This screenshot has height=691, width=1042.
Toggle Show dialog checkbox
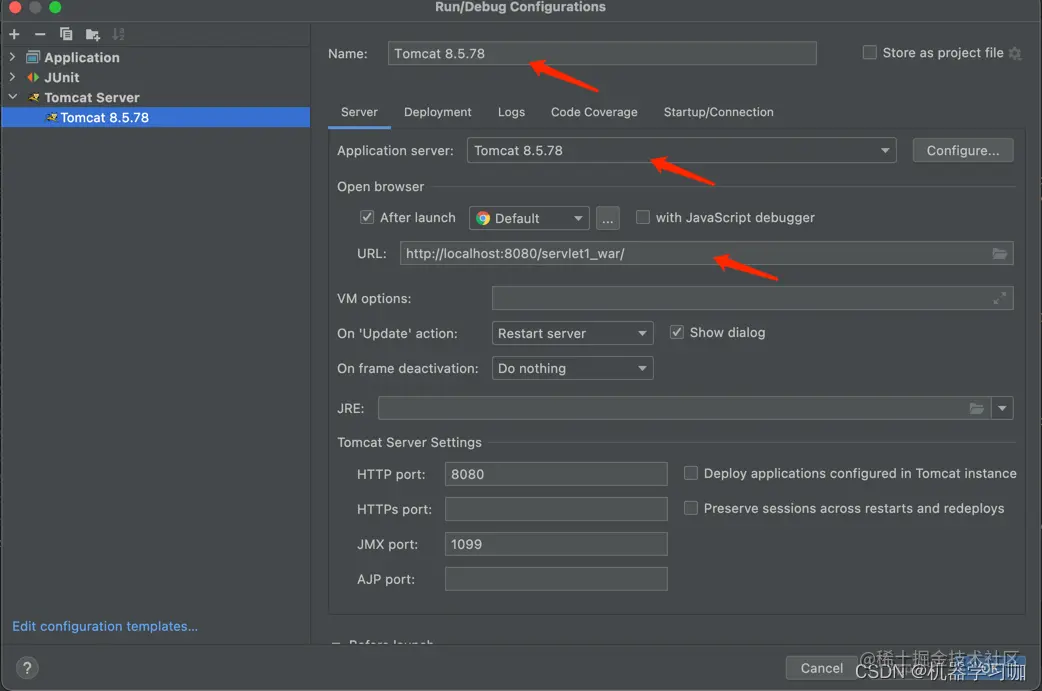click(x=677, y=332)
